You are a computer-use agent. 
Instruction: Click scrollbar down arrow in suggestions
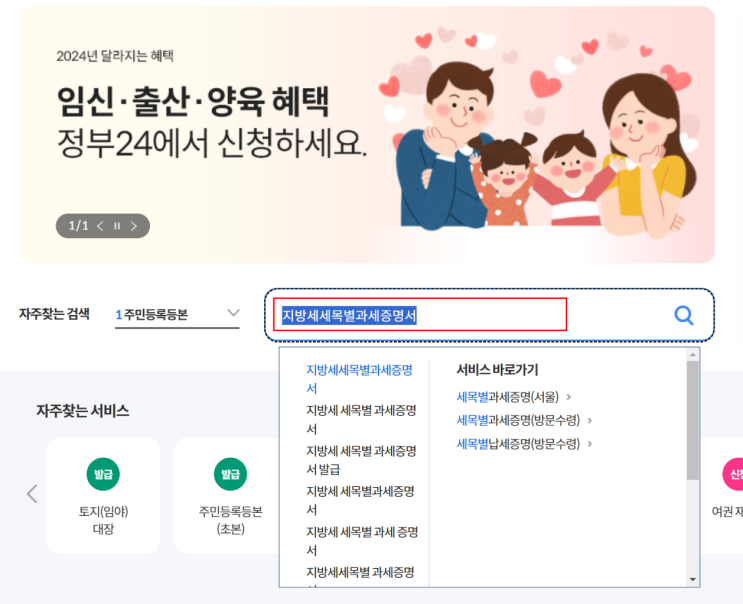693,579
